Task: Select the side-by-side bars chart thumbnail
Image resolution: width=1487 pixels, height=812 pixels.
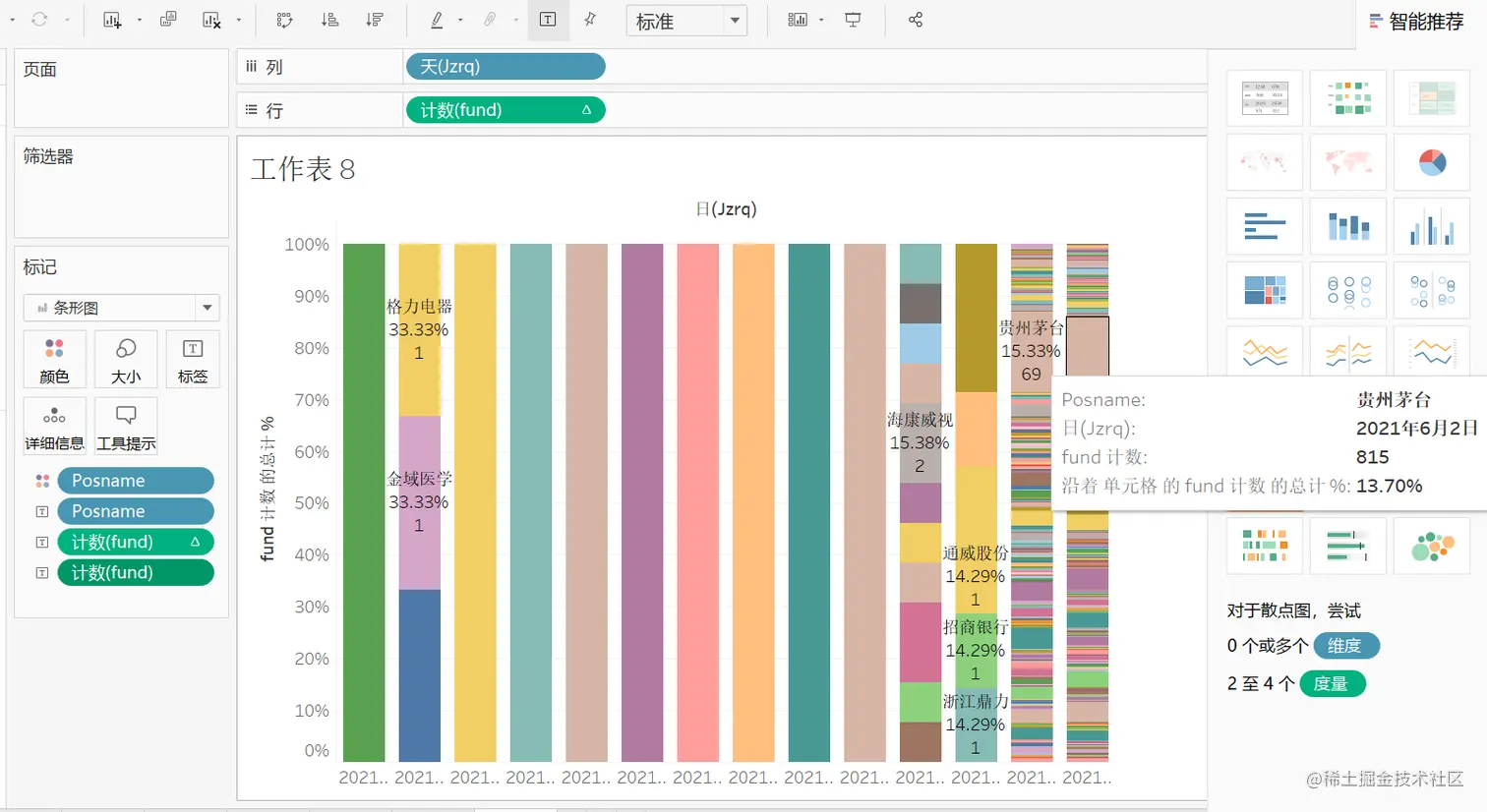Action: (1432, 226)
